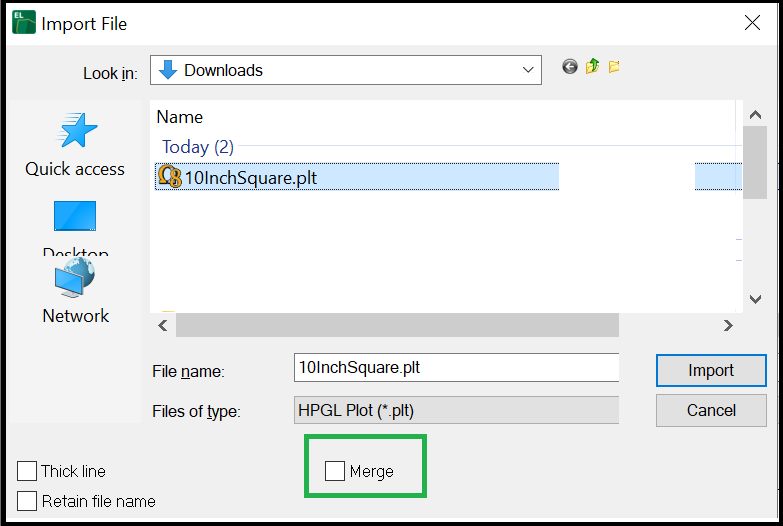Viewport: 783px width, 526px height.
Task: Click the Import File app icon in title bar
Action: point(24,22)
